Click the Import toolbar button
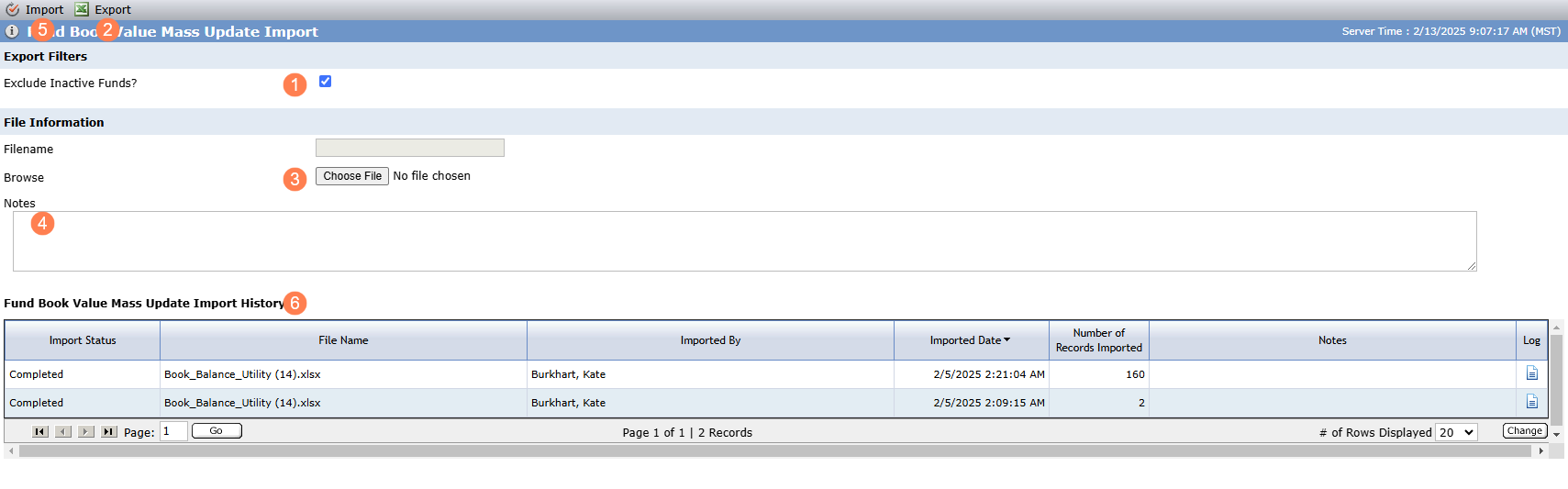 35,9
